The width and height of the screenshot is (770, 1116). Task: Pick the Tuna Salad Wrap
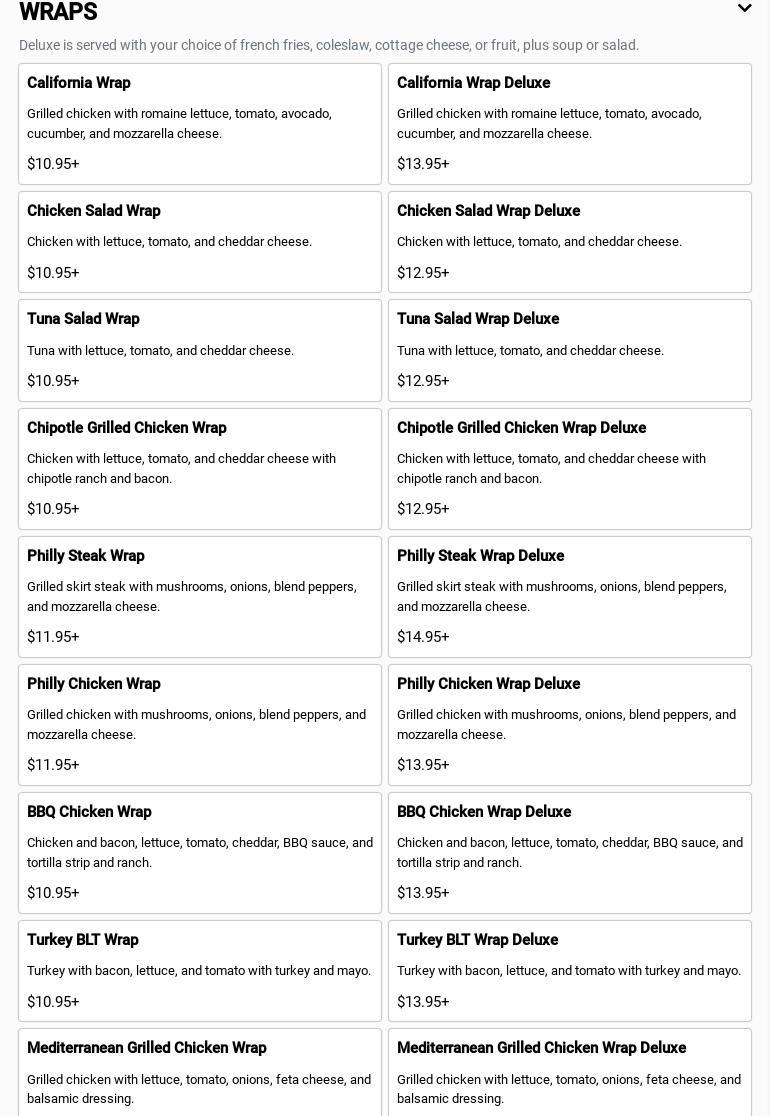click(199, 350)
